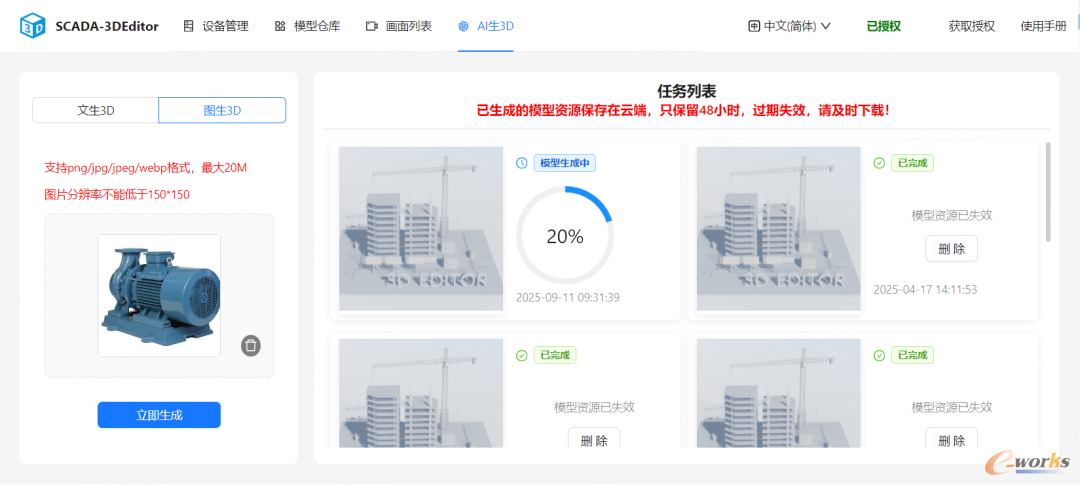
Task: Select the 图生3D mode
Action: [x=222, y=110]
